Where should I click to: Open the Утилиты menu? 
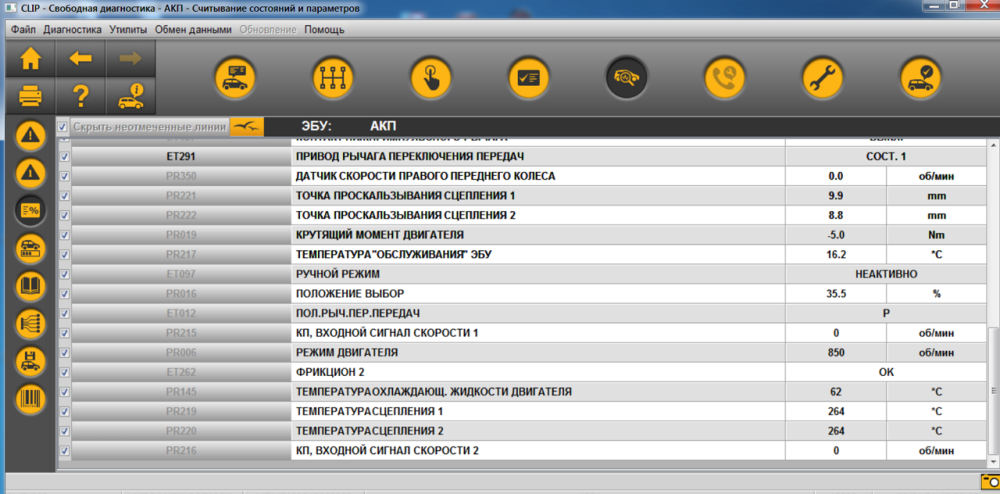[128, 29]
